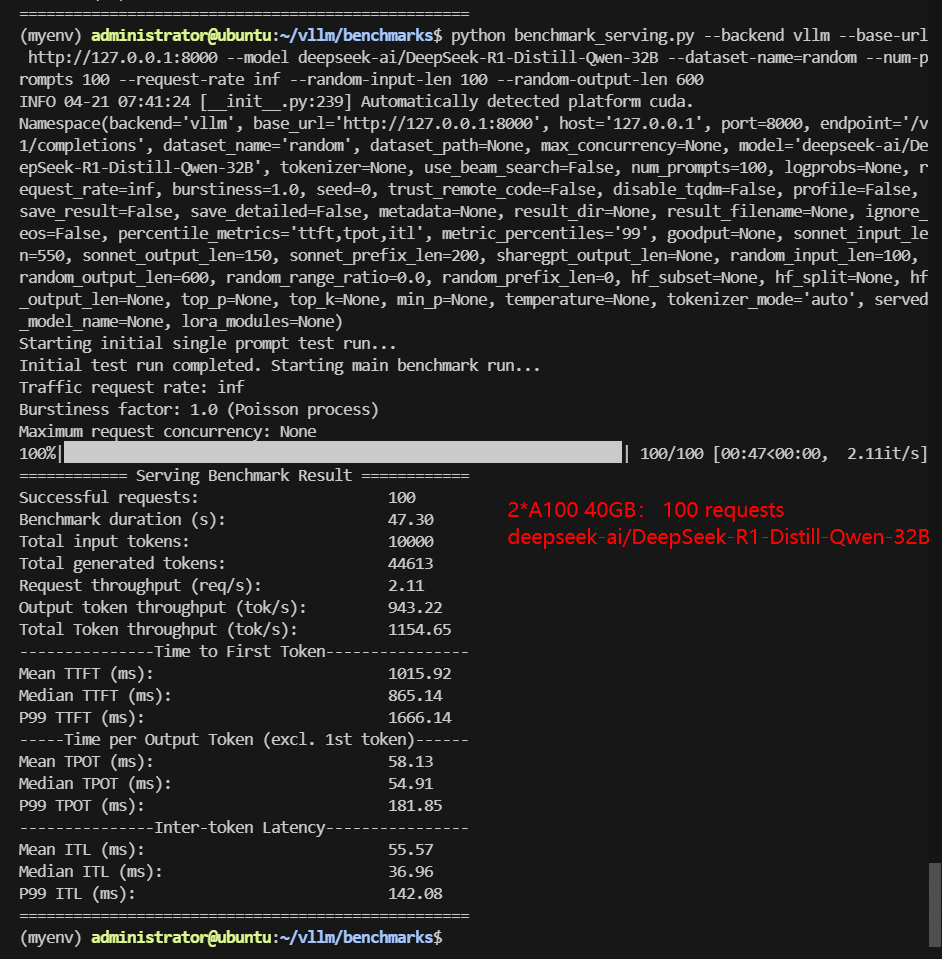This screenshot has height=959, width=942.
Task: Click the 'Burstiness factor: 1.0 (Poisson process)' line
Action: (199, 409)
